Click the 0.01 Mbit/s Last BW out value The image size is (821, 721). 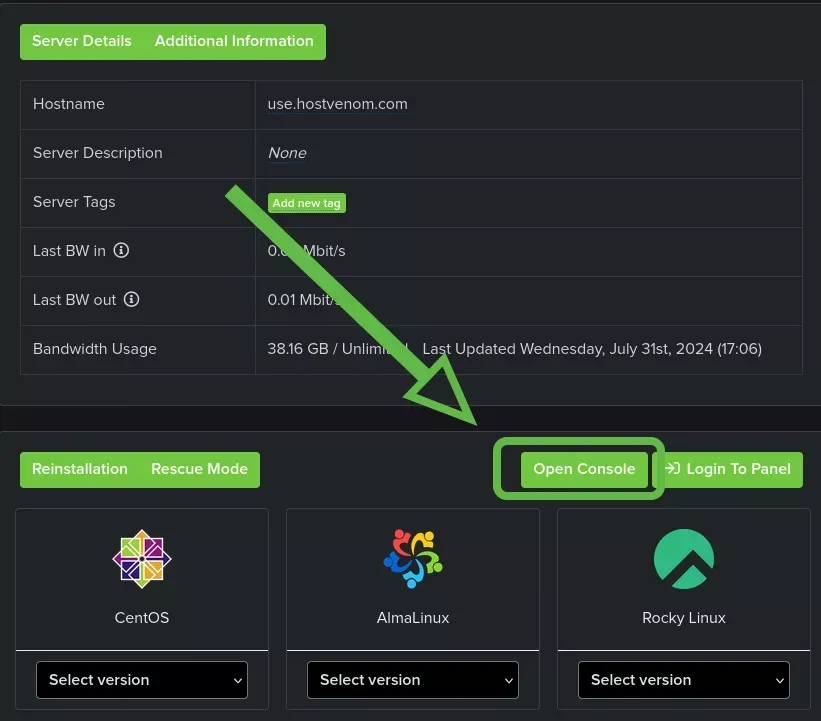click(x=304, y=300)
